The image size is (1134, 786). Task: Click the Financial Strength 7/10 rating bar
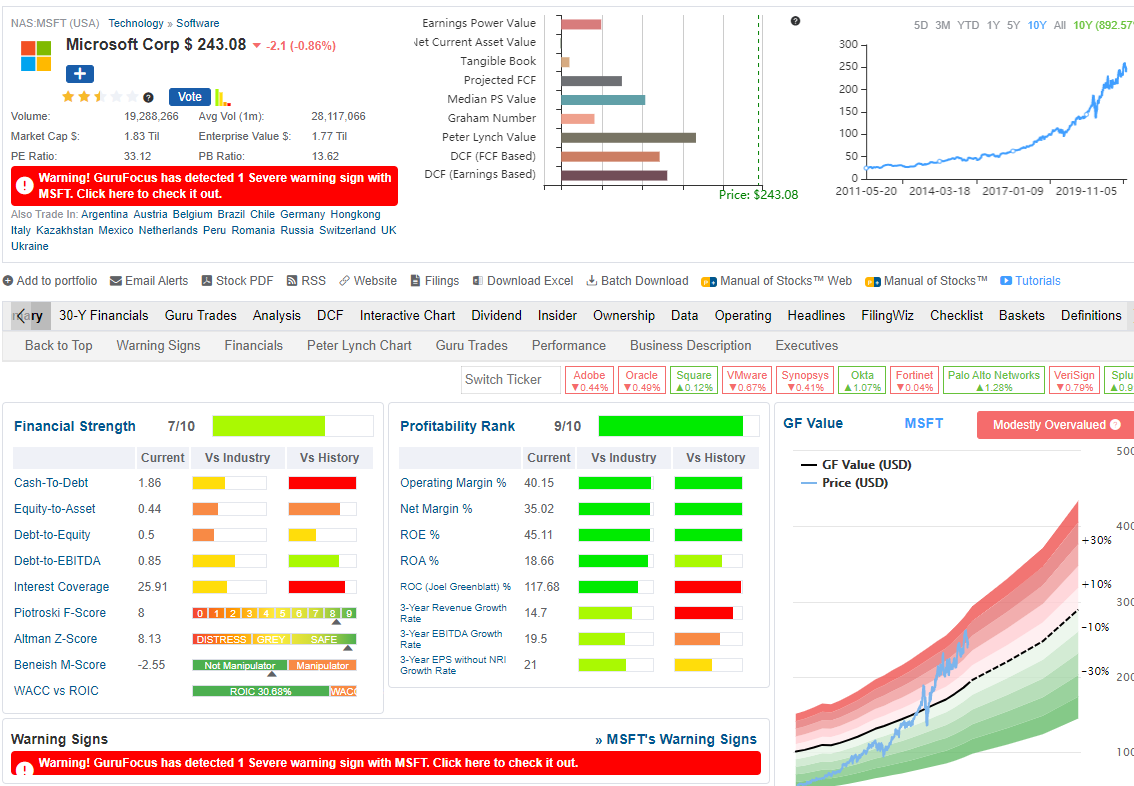(293, 426)
